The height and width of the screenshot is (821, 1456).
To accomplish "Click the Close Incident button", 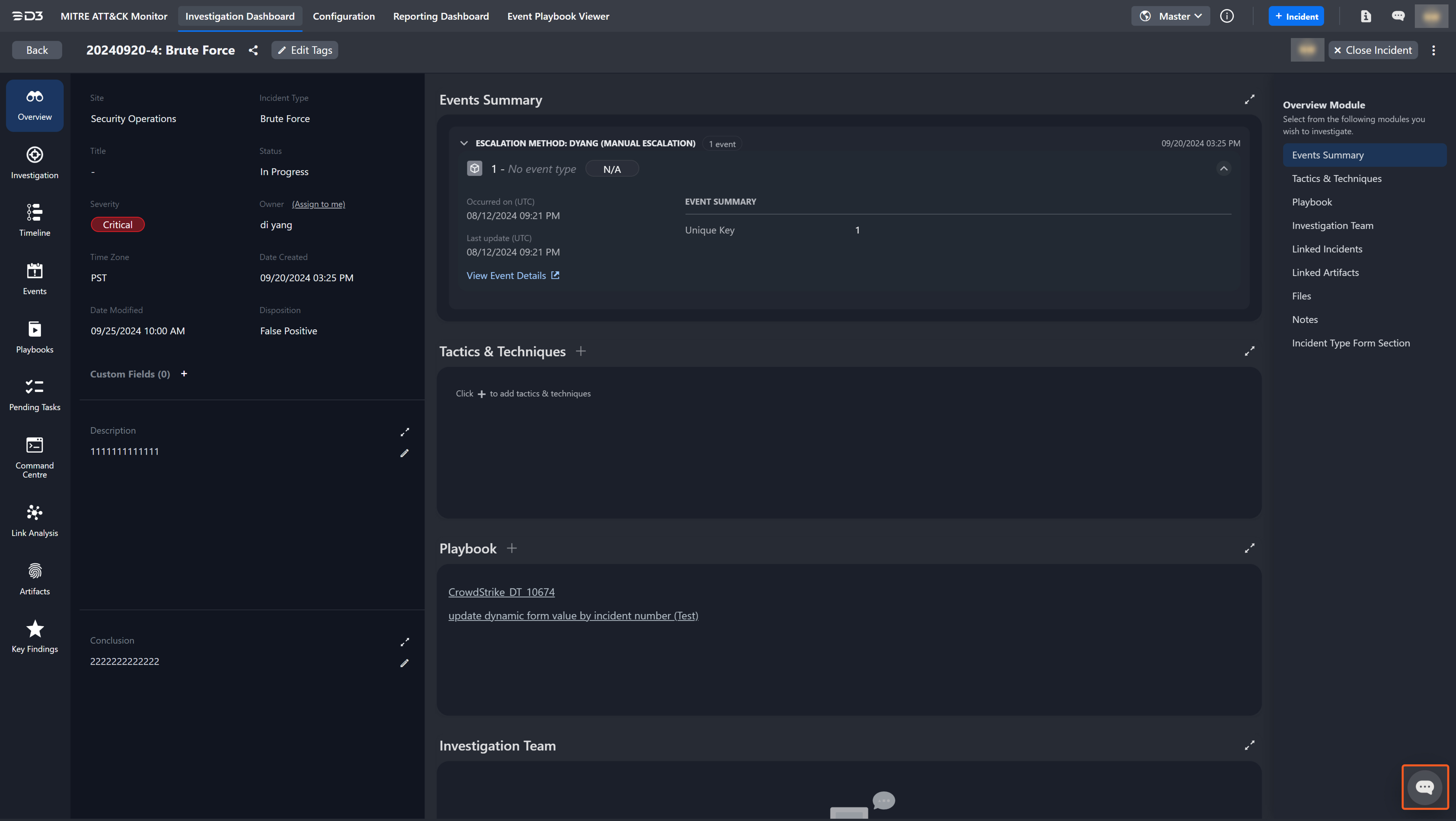I will coord(1372,50).
